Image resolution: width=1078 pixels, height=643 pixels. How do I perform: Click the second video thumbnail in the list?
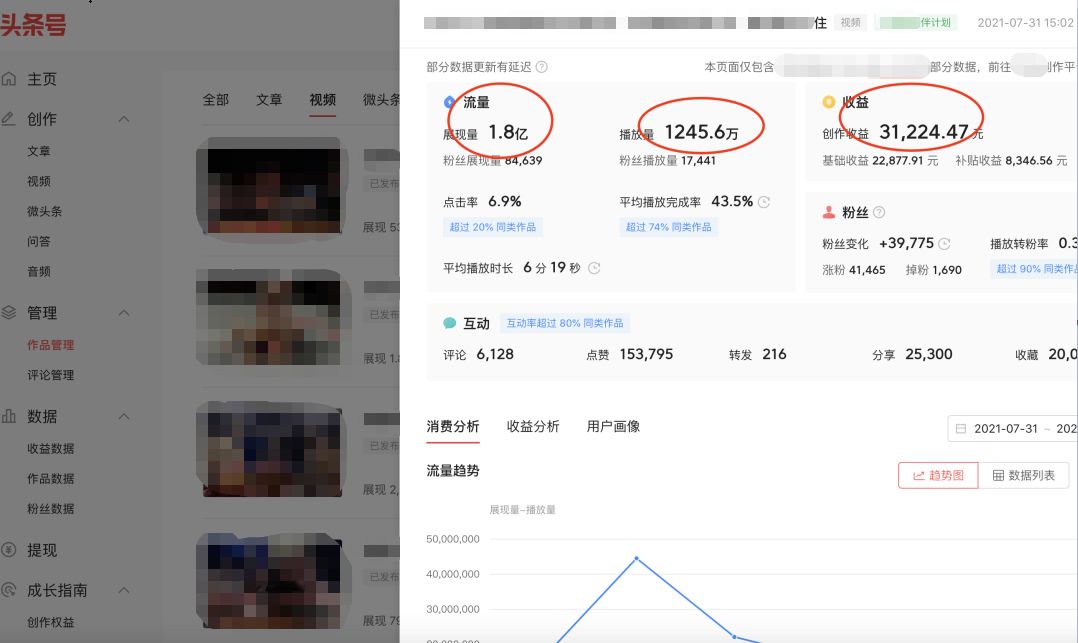click(272, 317)
